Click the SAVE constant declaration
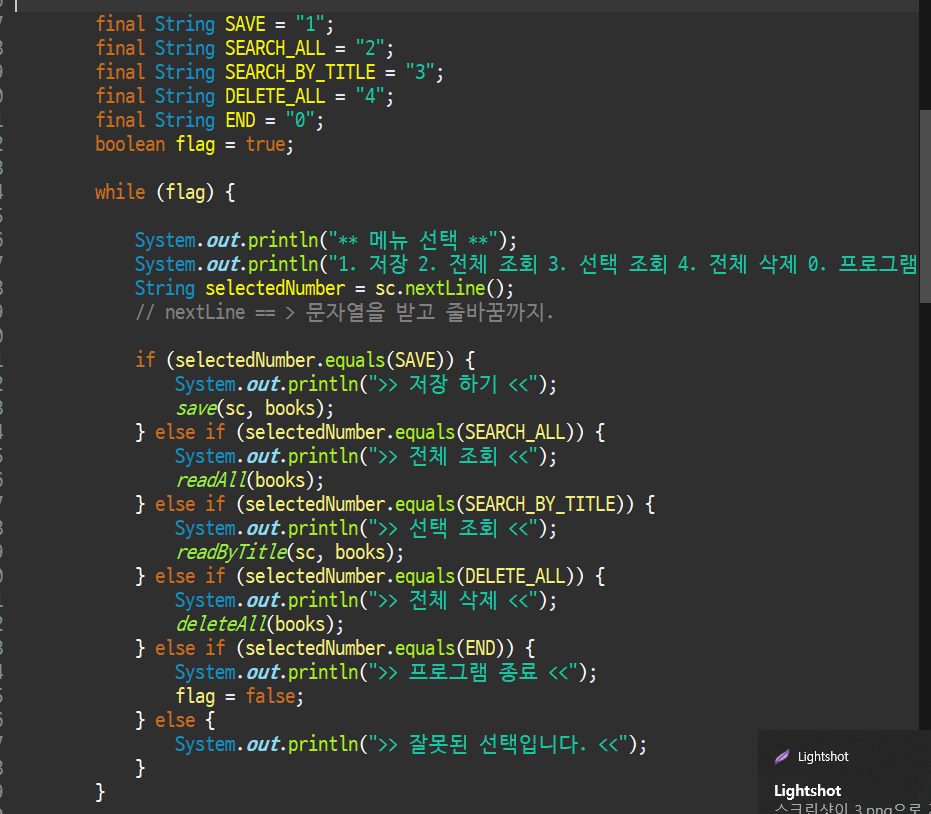The image size is (931, 814). click(x=214, y=24)
